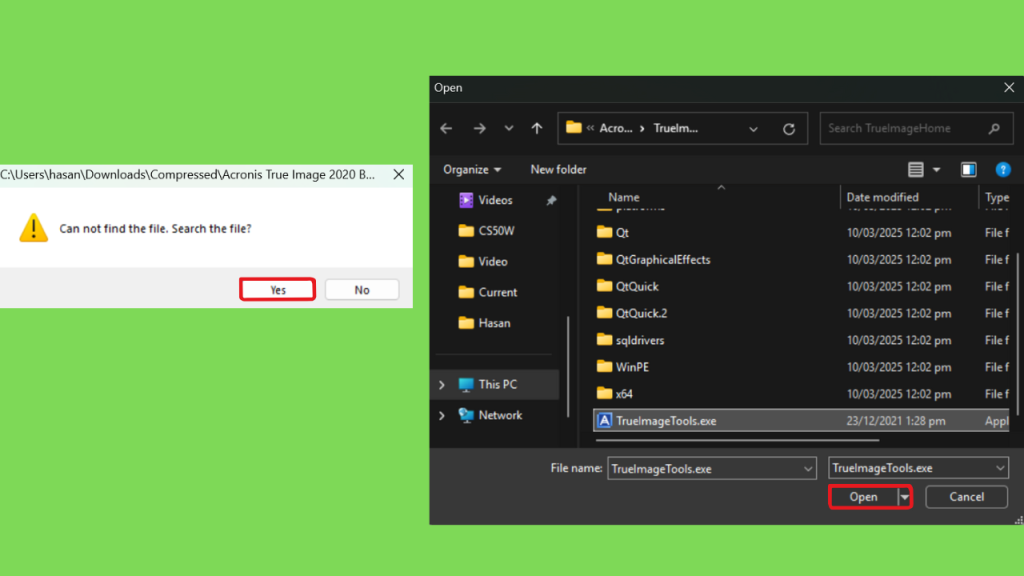Click the QtQuick folder icon
The image size is (1024, 576).
[605, 285]
